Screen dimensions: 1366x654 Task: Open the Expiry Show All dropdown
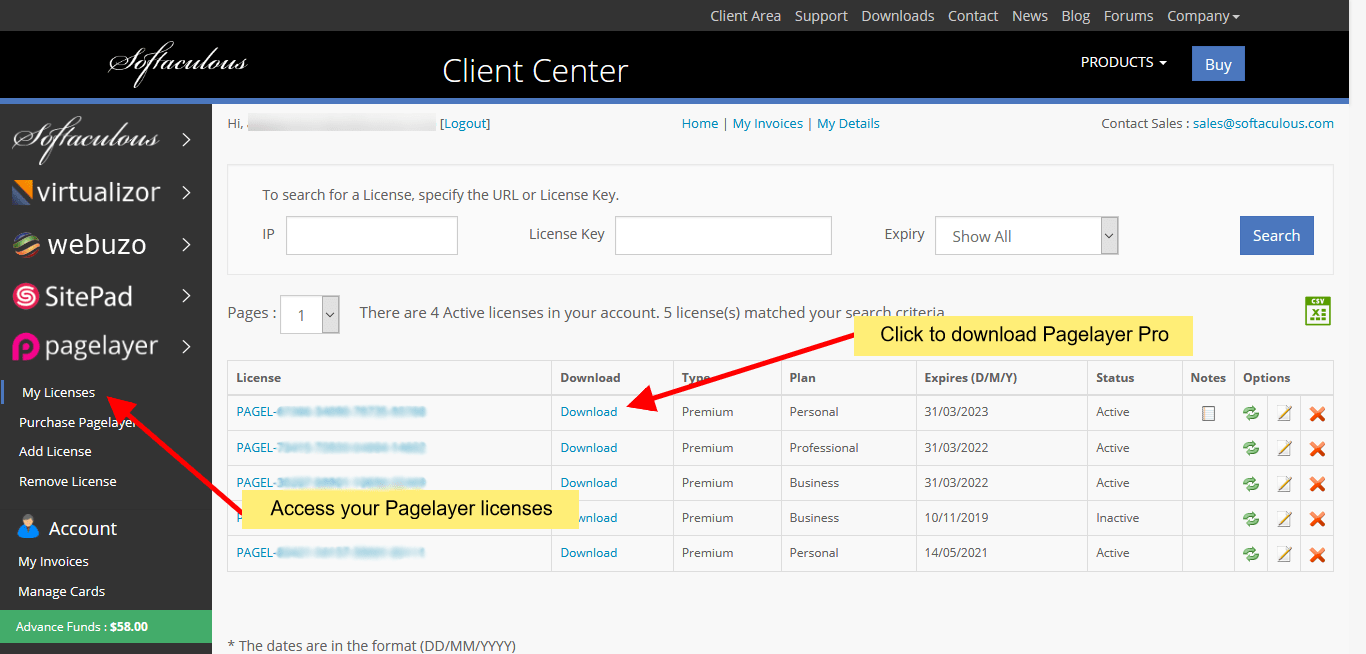1026,236
